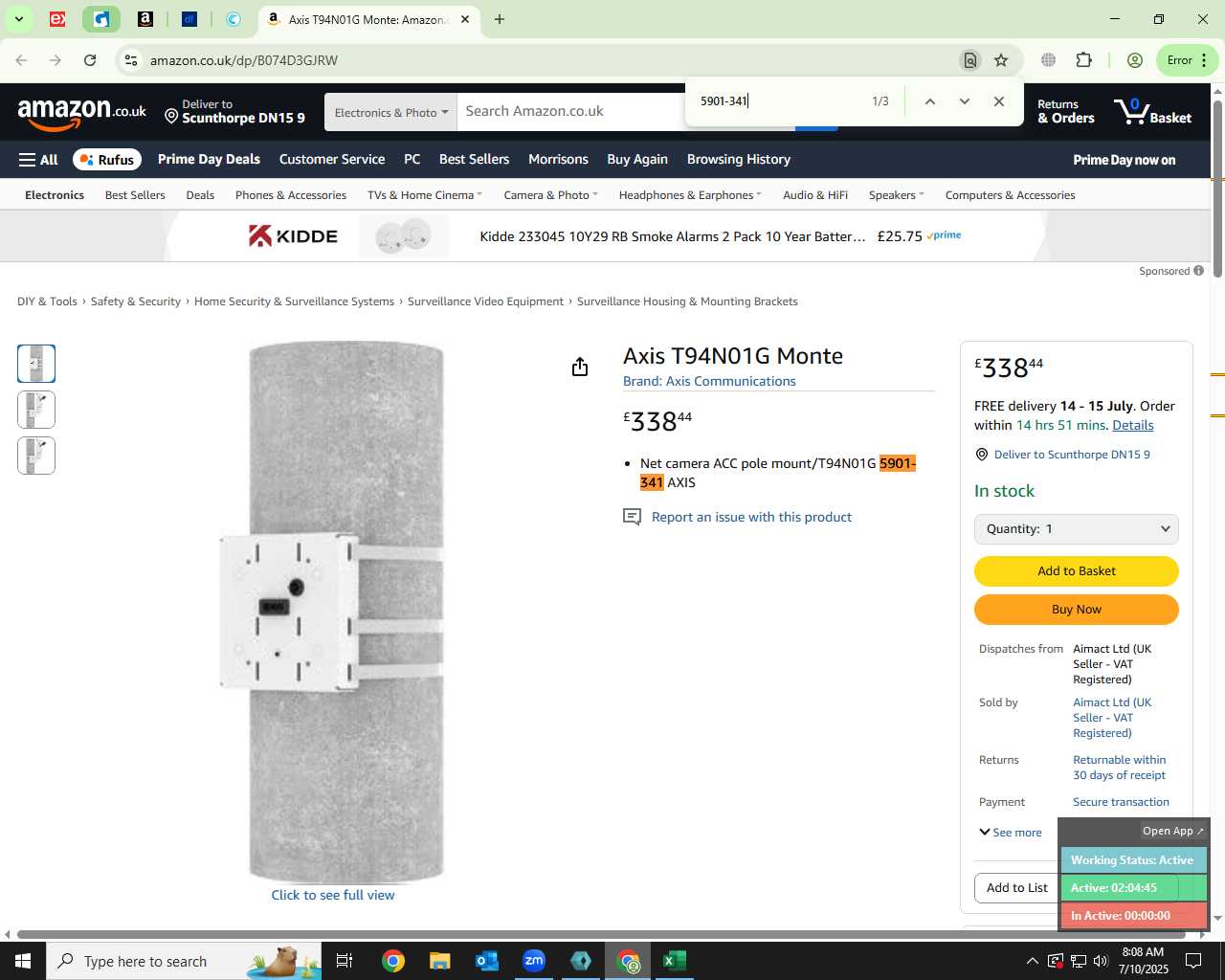Screen dimensions: 1225x980
Task: Expand TVs & Home Cinema submenu
Action: pyautogui.click(x=425, y=195)
